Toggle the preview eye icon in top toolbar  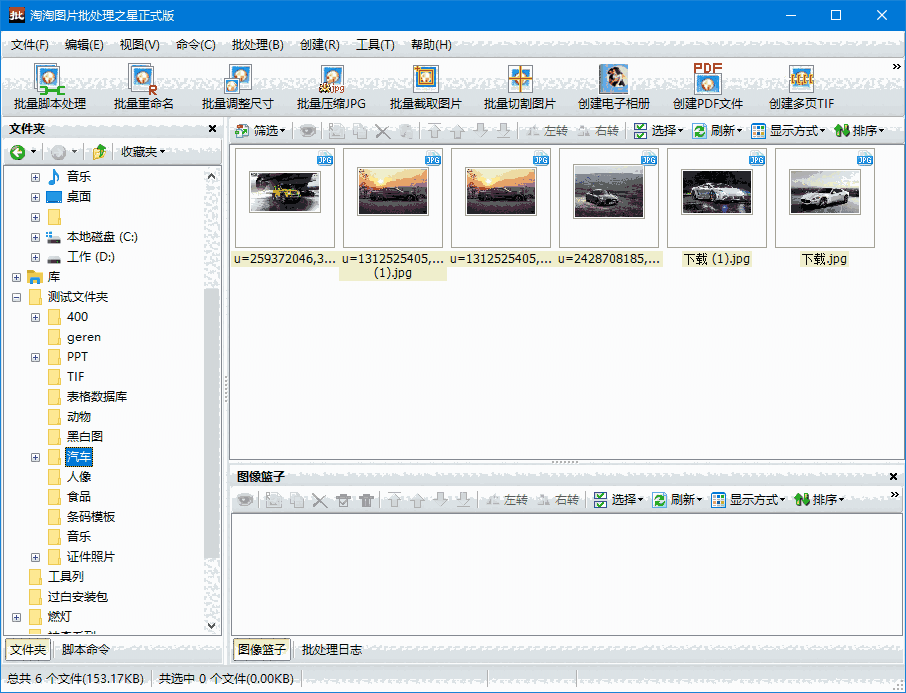click(308, 131)
